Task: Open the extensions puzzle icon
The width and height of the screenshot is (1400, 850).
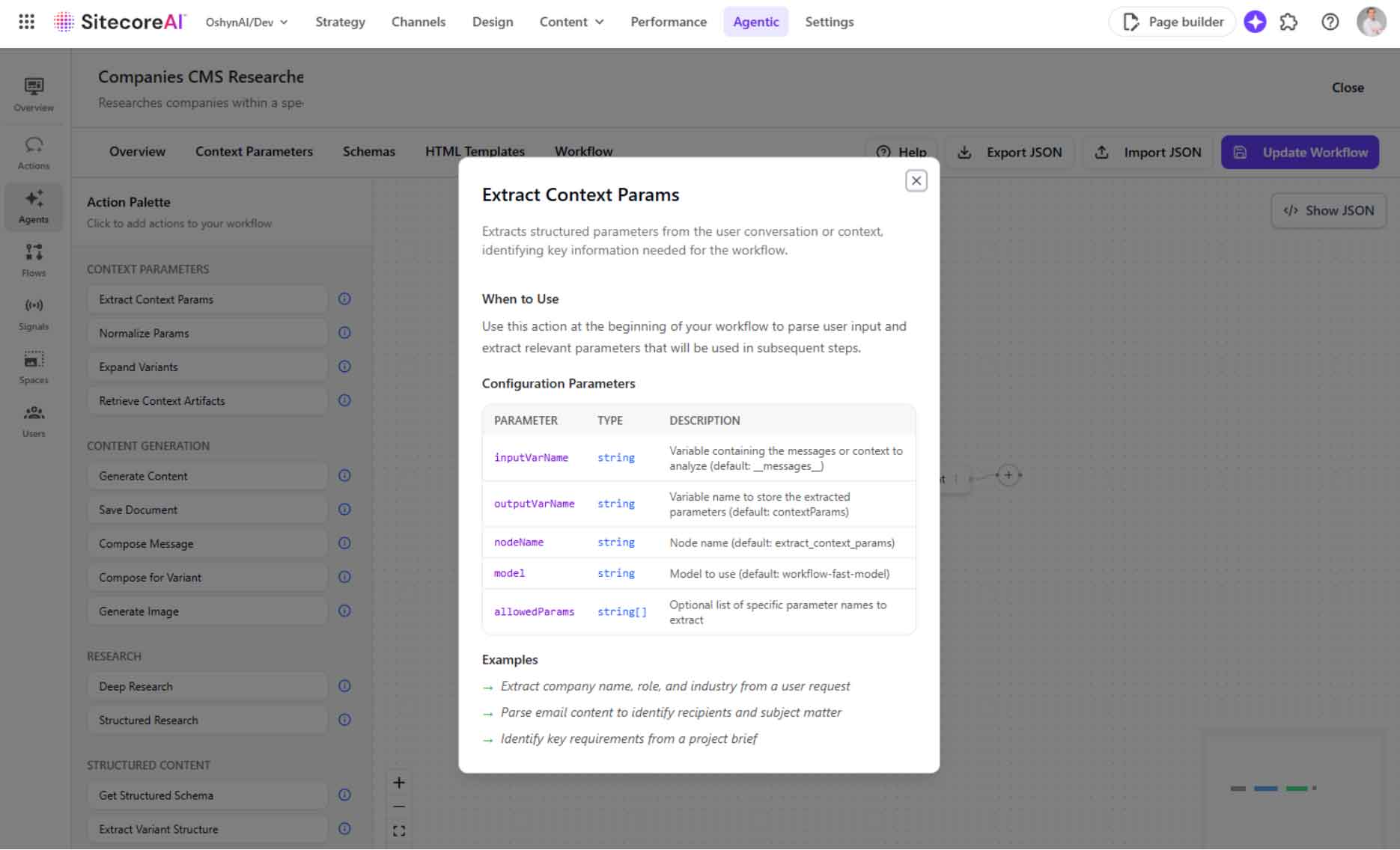Action: [x=1288, y=22]
